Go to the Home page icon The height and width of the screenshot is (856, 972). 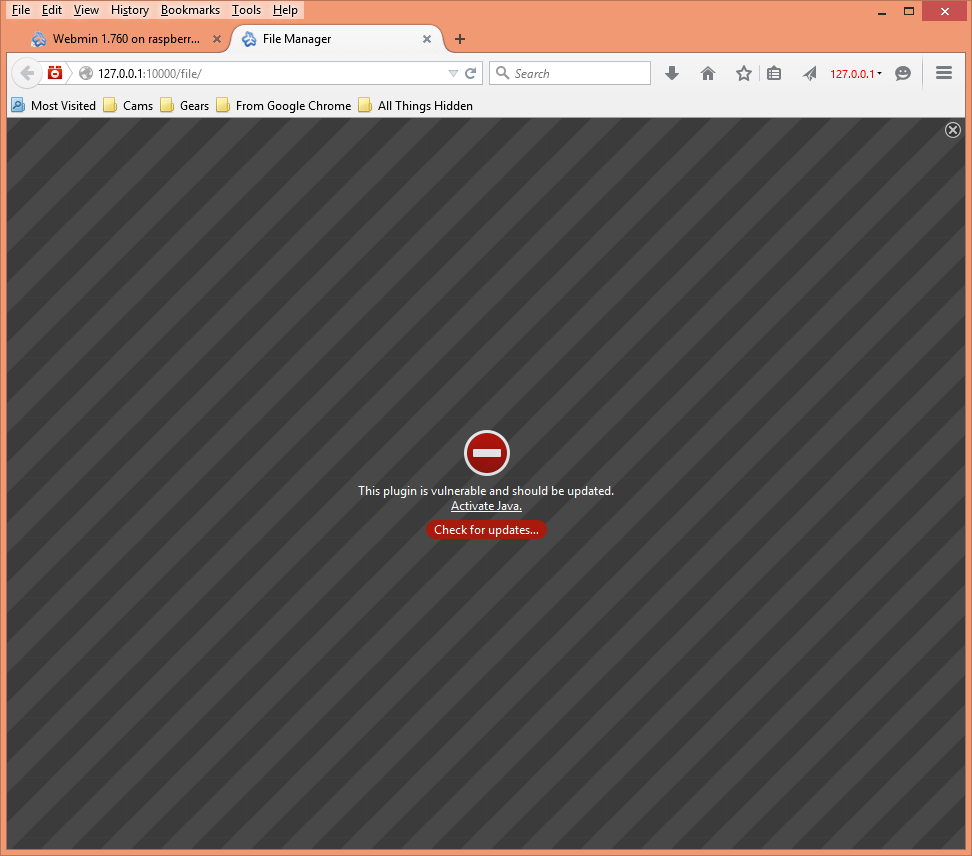708,74
